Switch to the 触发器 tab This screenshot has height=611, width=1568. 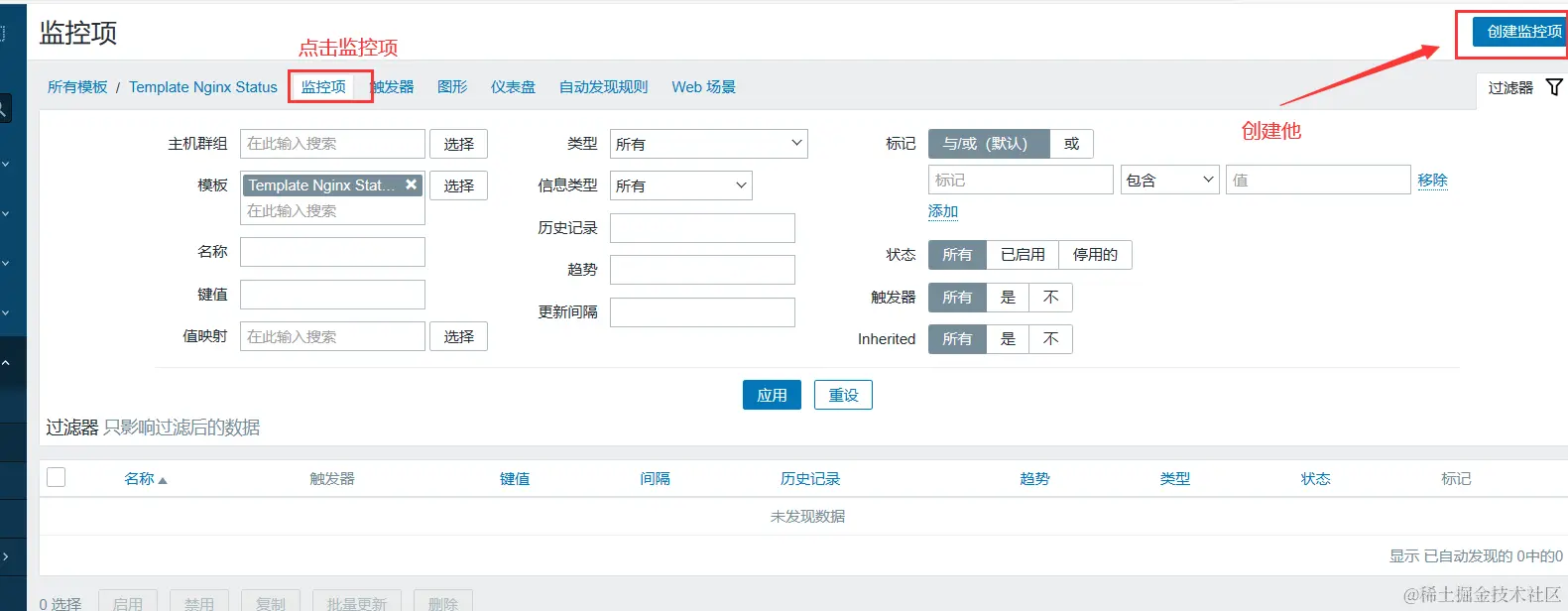point(393,87)
